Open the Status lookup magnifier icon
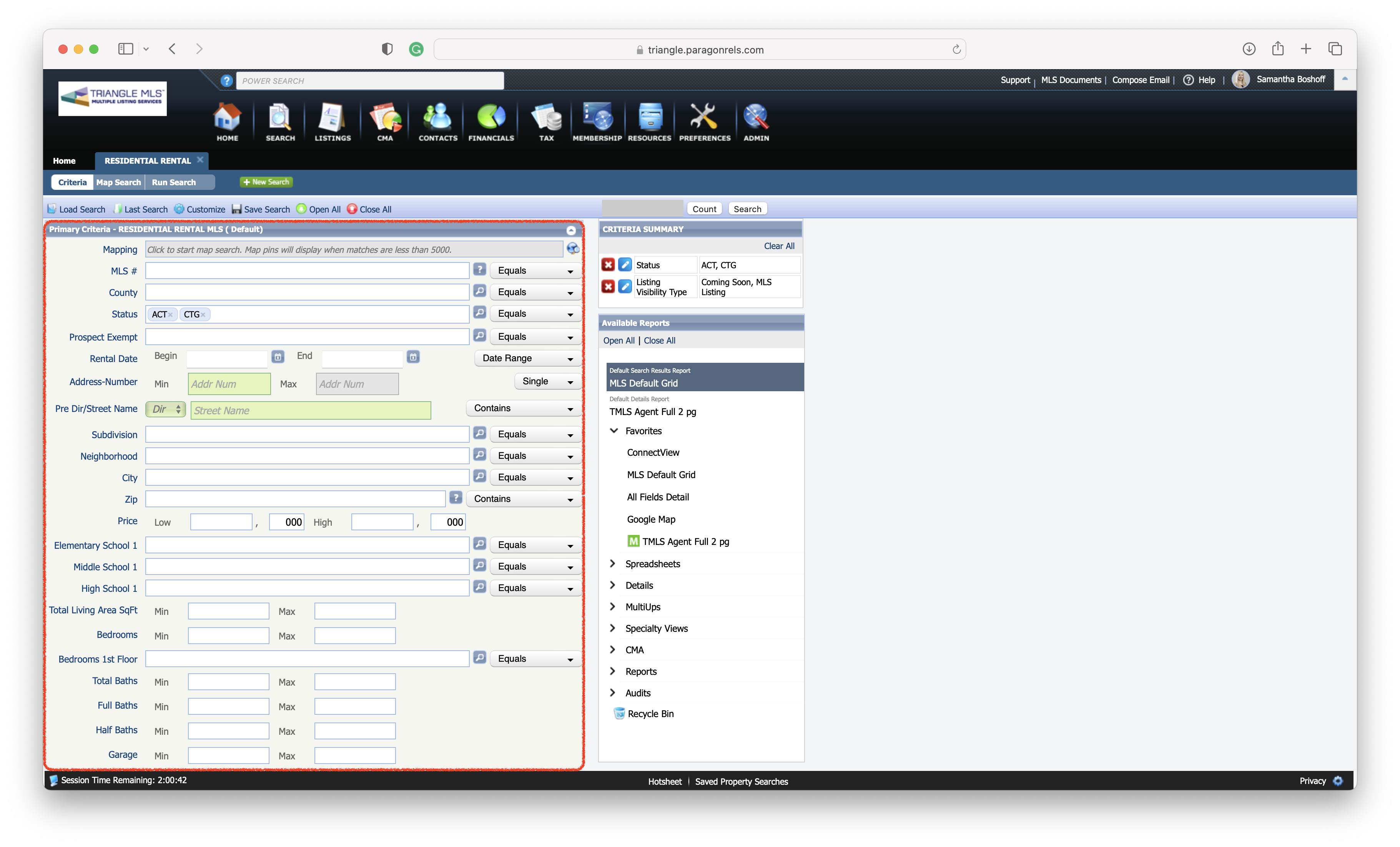The width and height of the screenshot is (1400, 847). (x=480, y=313)
